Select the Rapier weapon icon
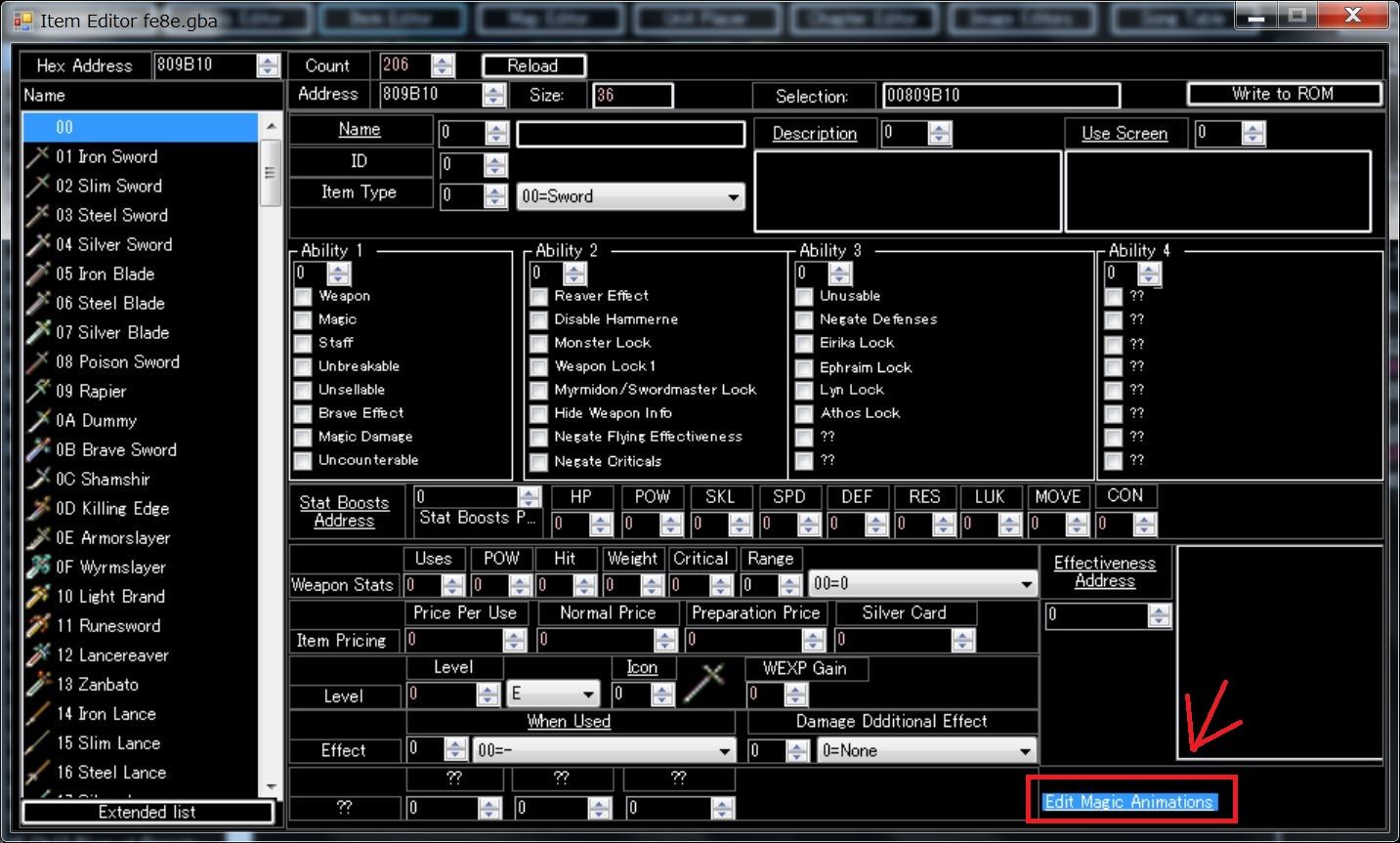This screenshot has width=1400, height=843. (x=38, y=391)
